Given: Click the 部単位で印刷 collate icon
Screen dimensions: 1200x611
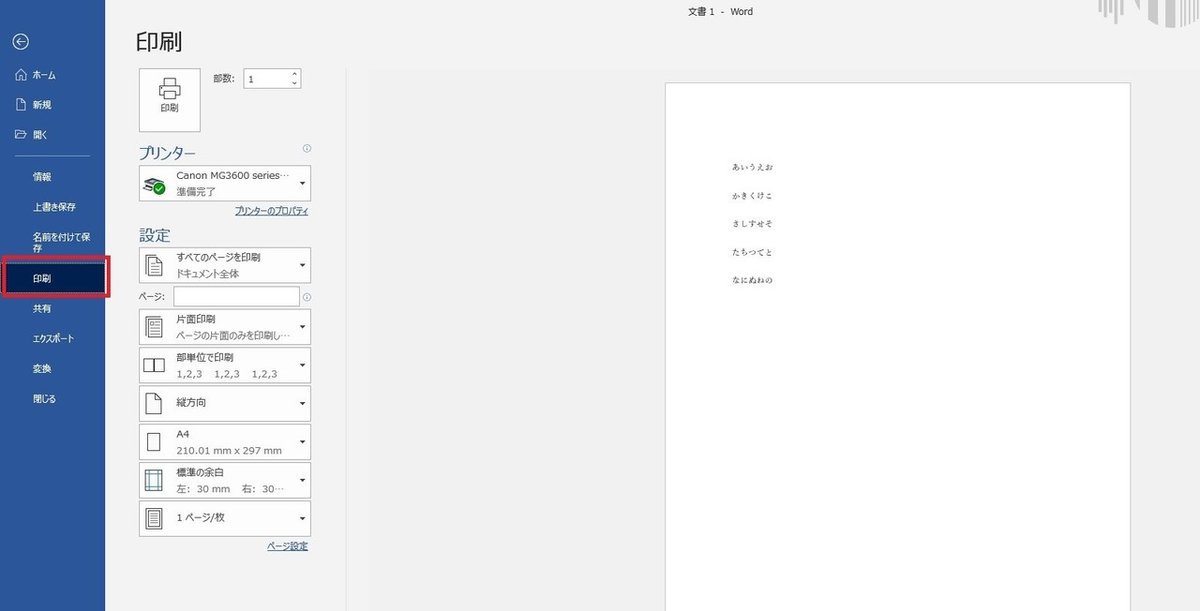Looking at the screenshot, I should coord(154,366).
